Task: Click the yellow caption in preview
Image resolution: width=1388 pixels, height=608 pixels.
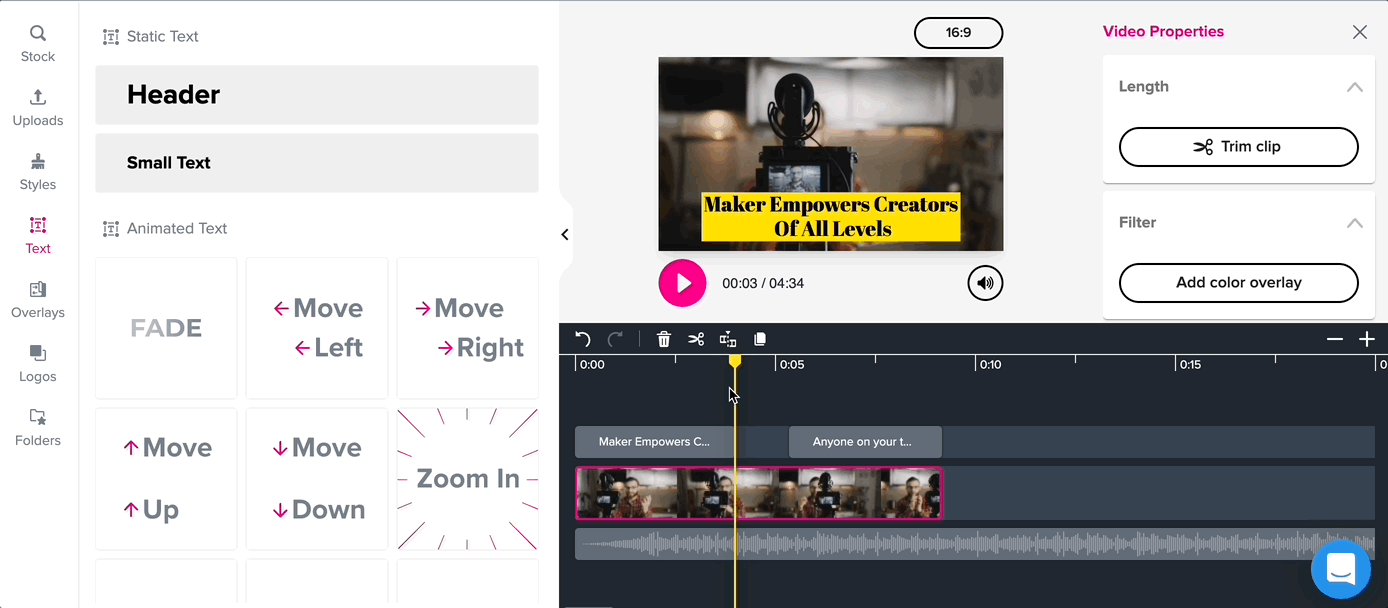Action: pos(831,217)
